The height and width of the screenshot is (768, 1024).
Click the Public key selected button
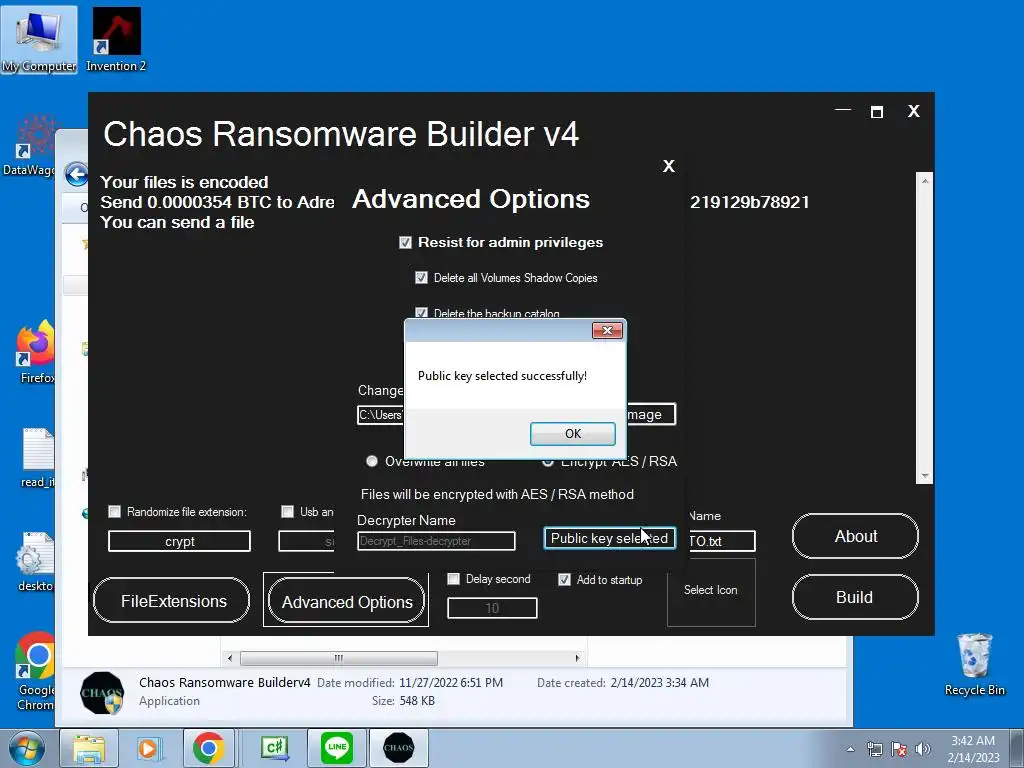(609, 538)
